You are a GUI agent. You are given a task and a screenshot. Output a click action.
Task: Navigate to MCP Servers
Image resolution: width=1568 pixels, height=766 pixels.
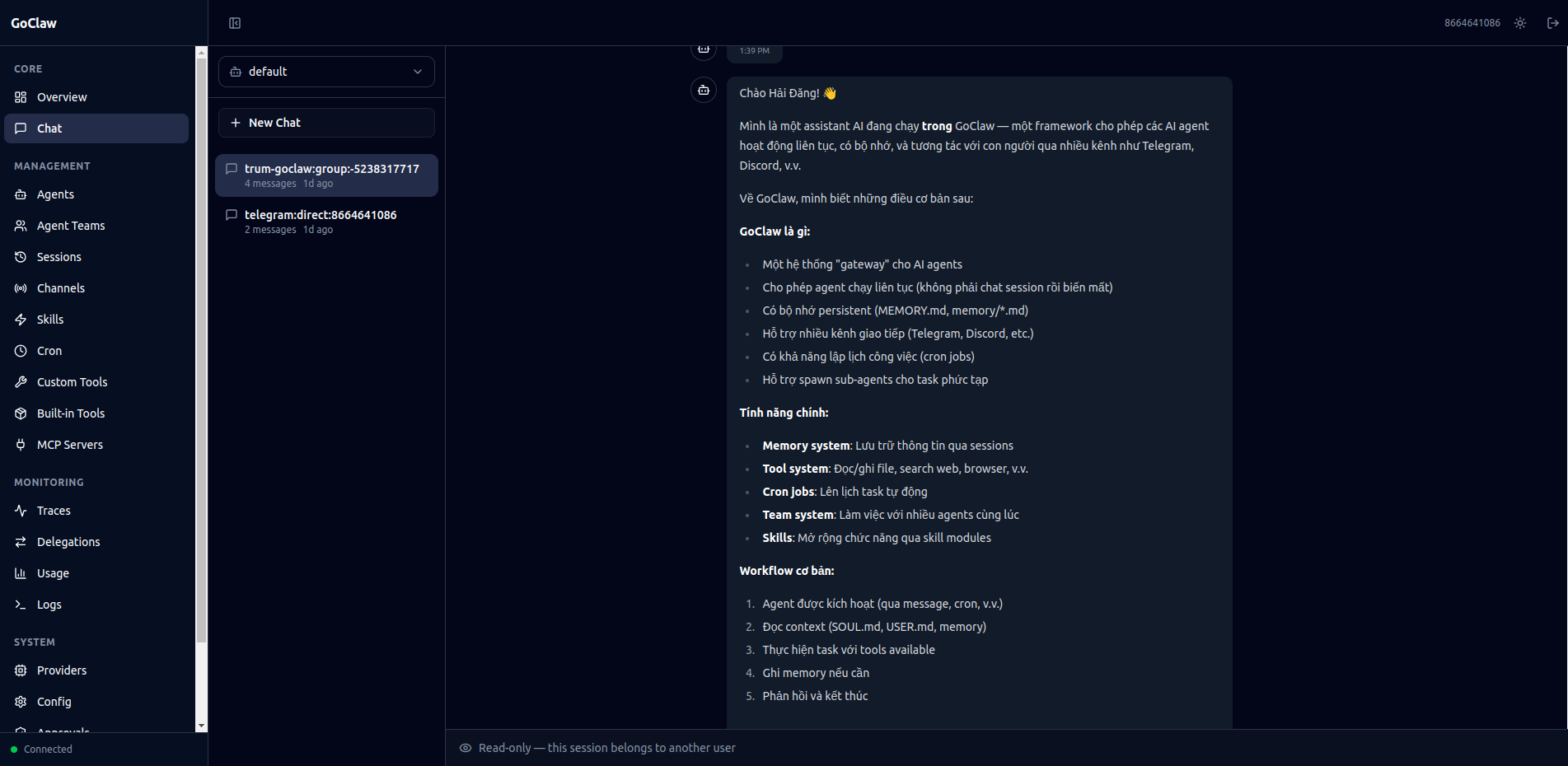70,445
